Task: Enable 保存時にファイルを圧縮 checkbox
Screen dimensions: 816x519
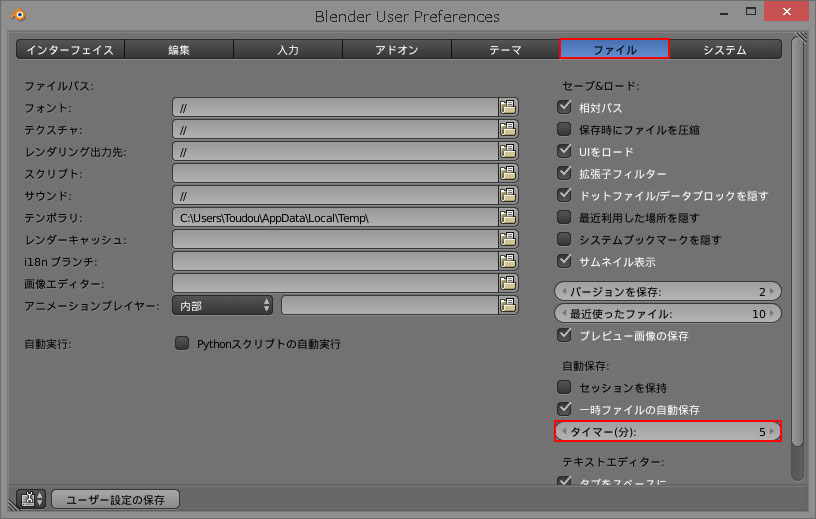Action: (x=564, y=129)
